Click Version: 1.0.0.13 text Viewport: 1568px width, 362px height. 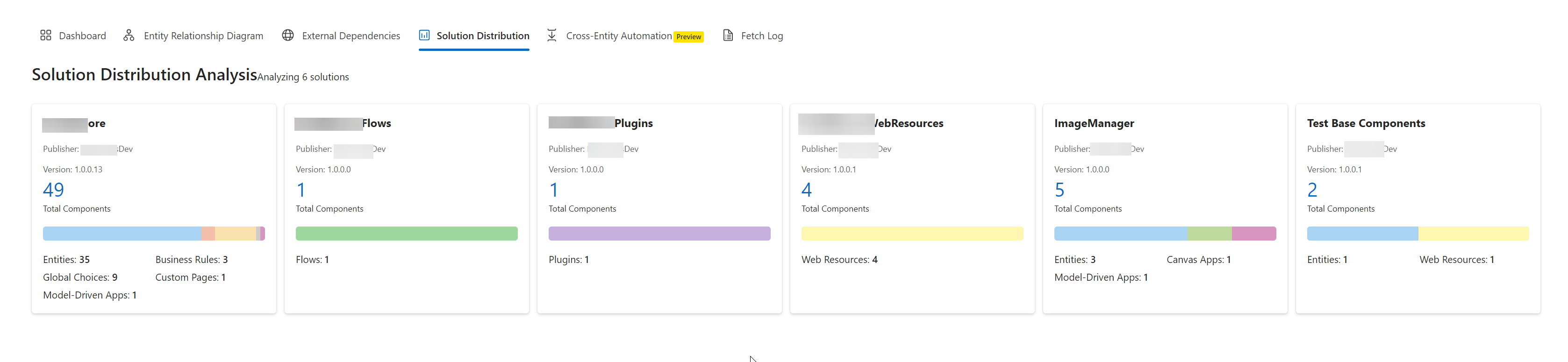(72, 170)
